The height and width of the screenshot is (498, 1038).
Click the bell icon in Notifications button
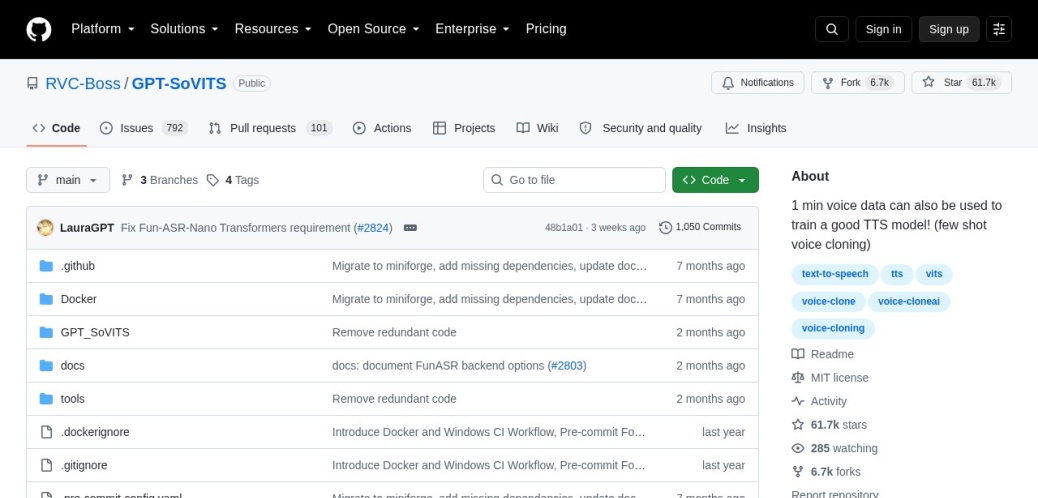point(728,83)
